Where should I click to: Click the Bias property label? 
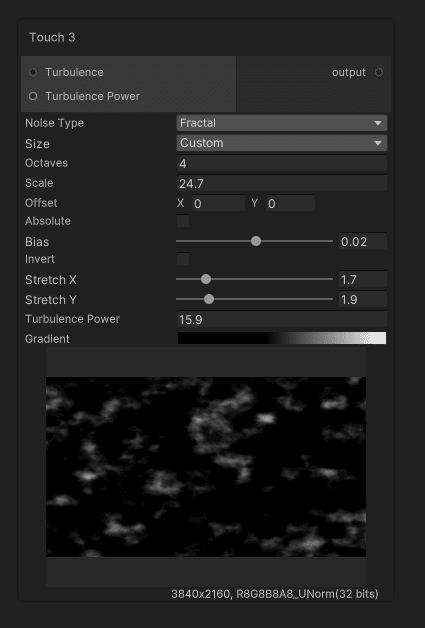(37, 242)
